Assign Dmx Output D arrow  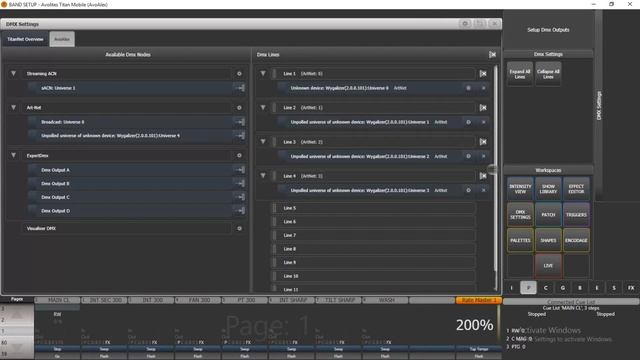240,211
